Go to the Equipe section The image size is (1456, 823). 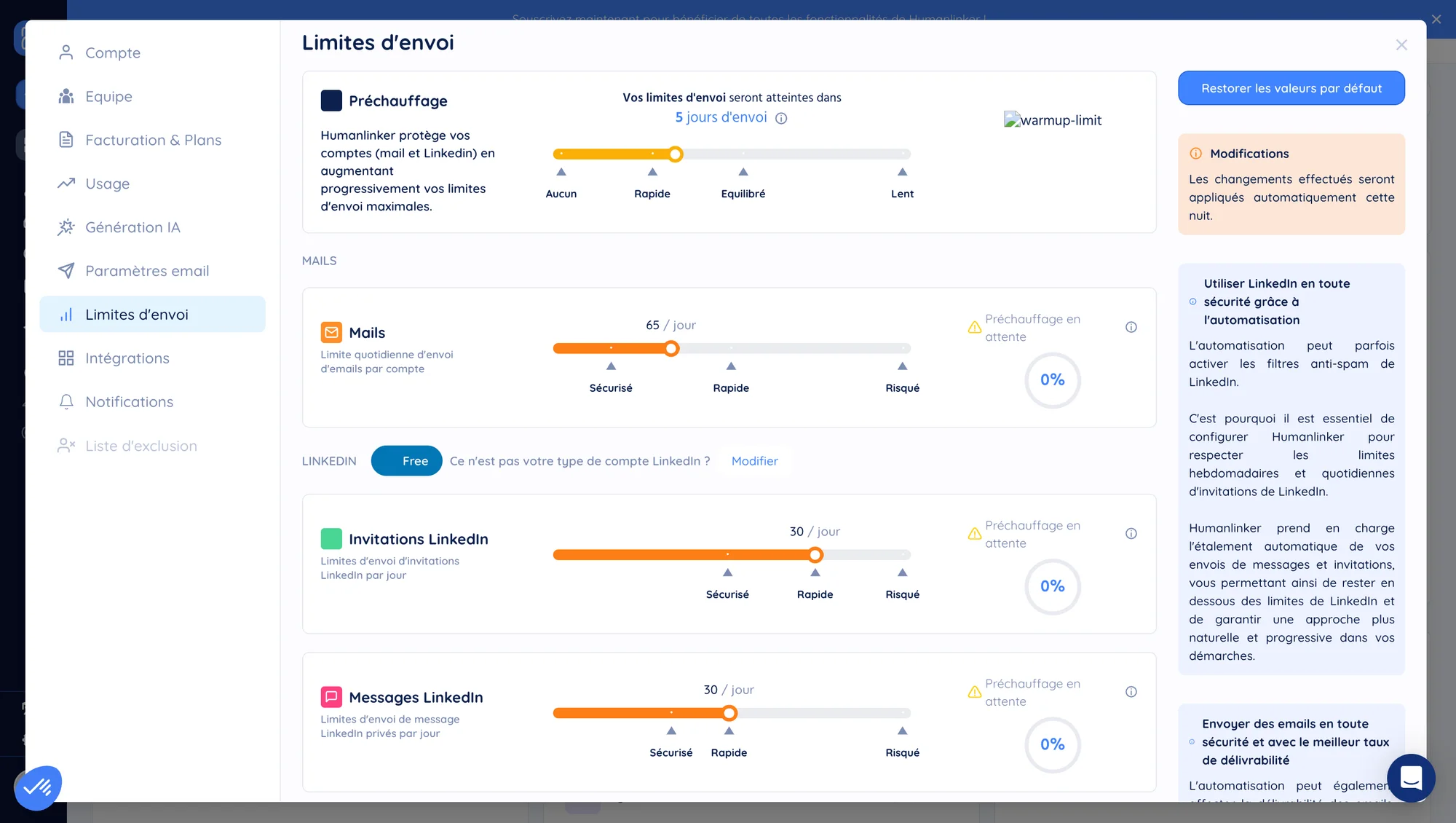click(152, 96)
